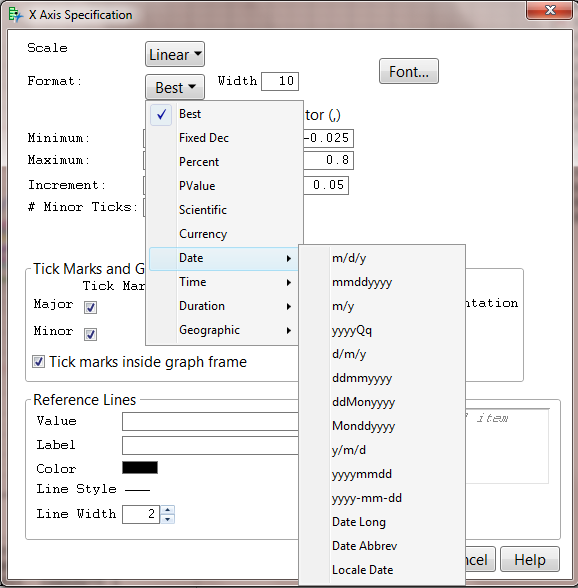Click the Reference Lines Label field
The image size is (578, 588).
click(210, 446)
